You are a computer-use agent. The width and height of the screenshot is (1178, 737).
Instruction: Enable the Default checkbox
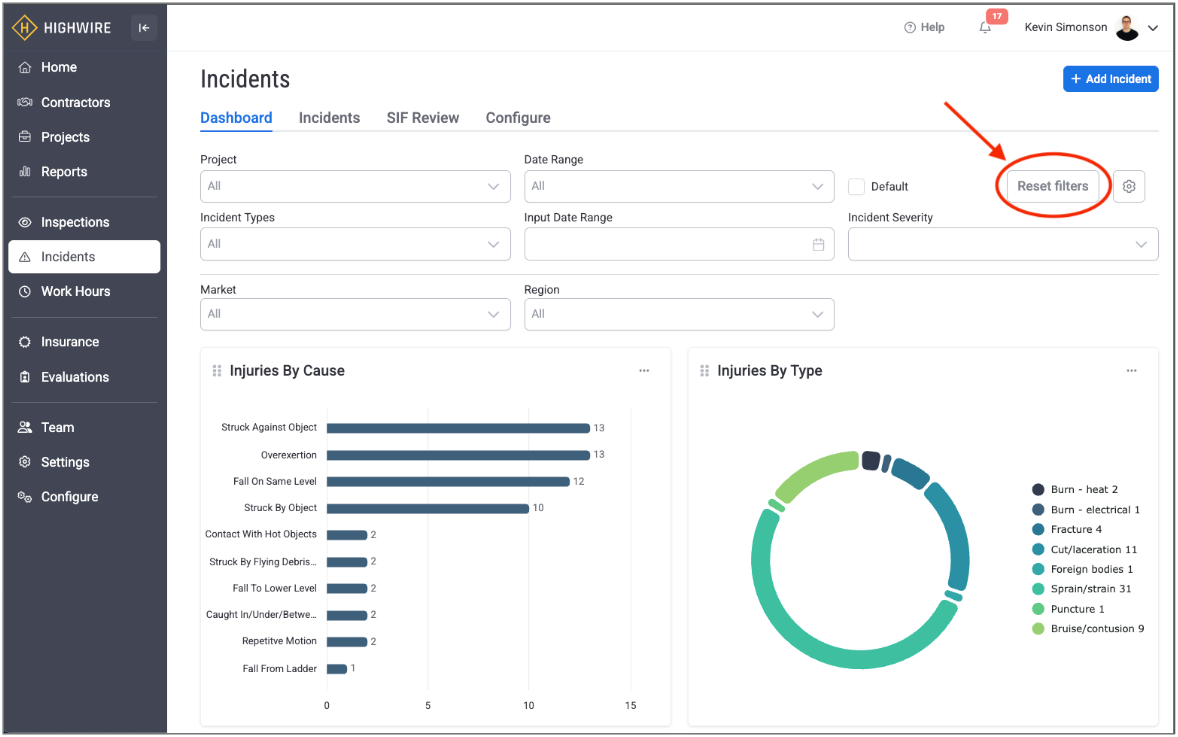click(856, 187)
